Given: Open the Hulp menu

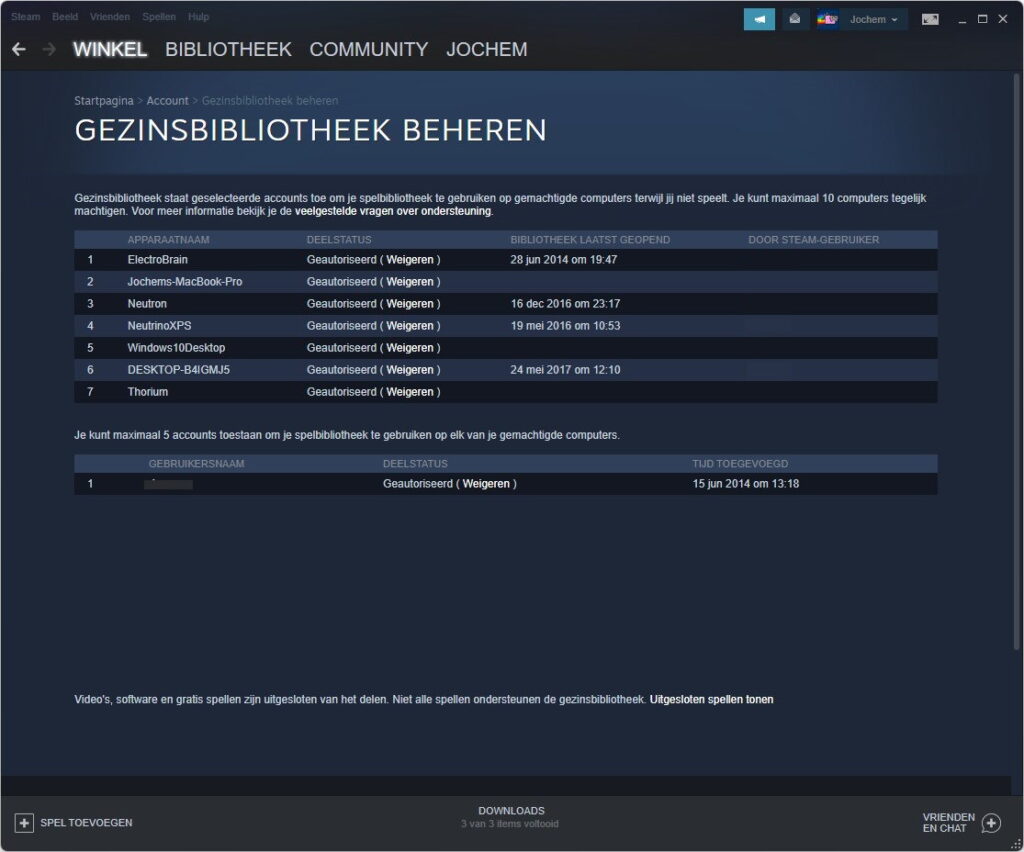Looking at the screenshot, I should [199, 17].
